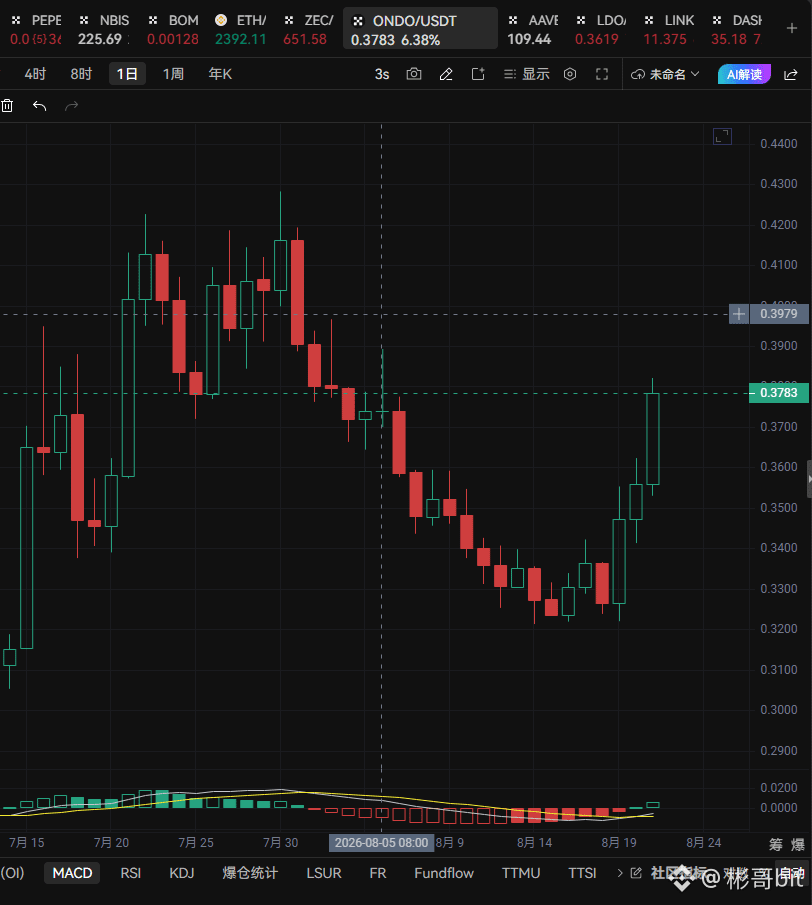
Task: Select the TTSI indicator
Action: click(x=582, y=873)
